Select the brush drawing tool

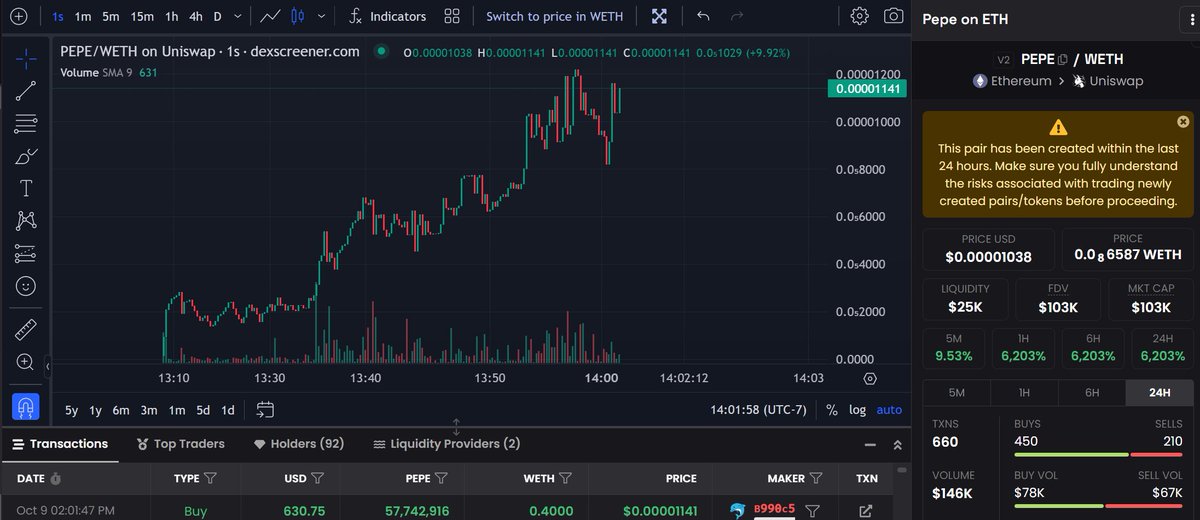(26, 156)
